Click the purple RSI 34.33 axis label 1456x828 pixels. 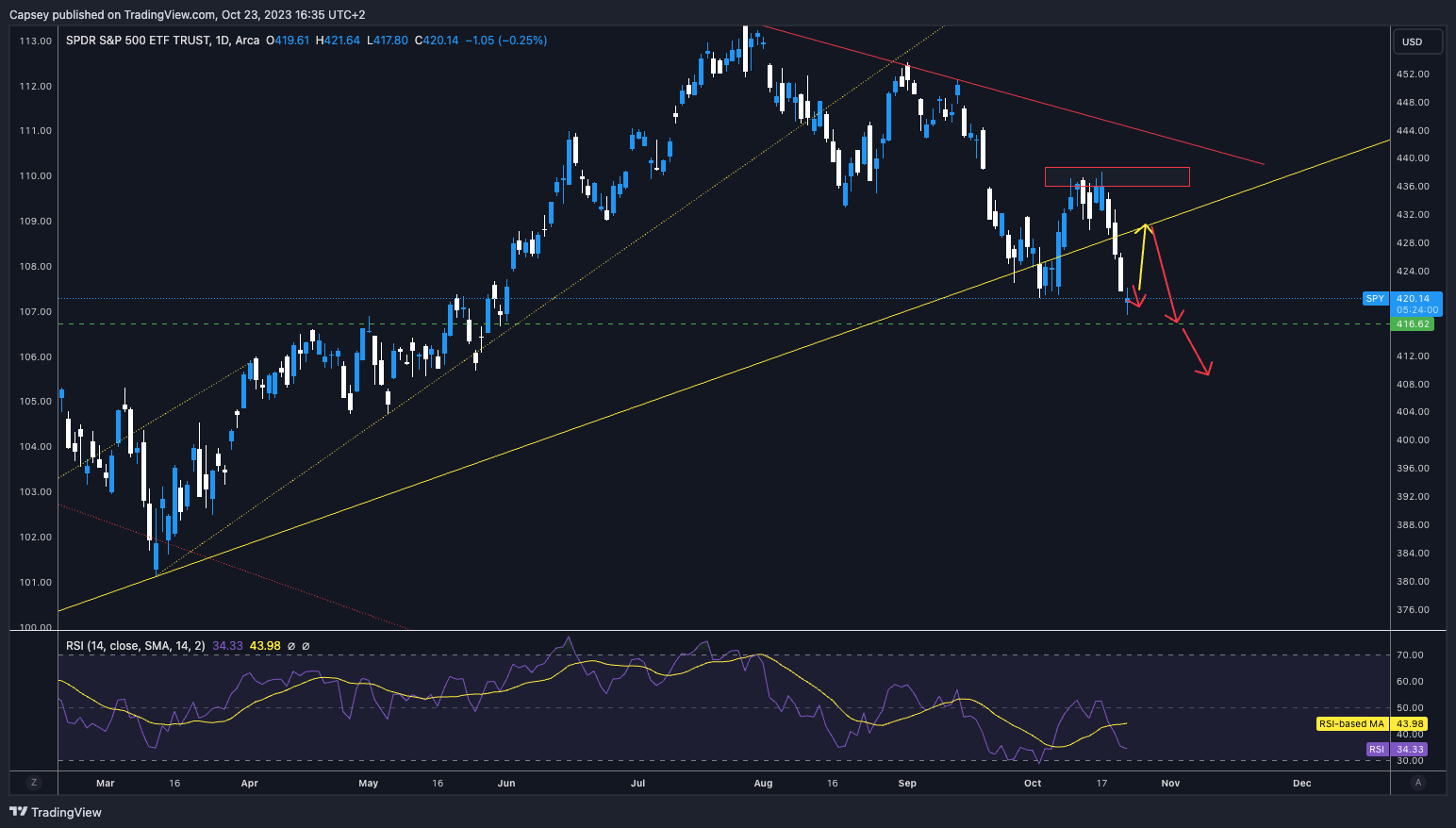point(1396,750)
